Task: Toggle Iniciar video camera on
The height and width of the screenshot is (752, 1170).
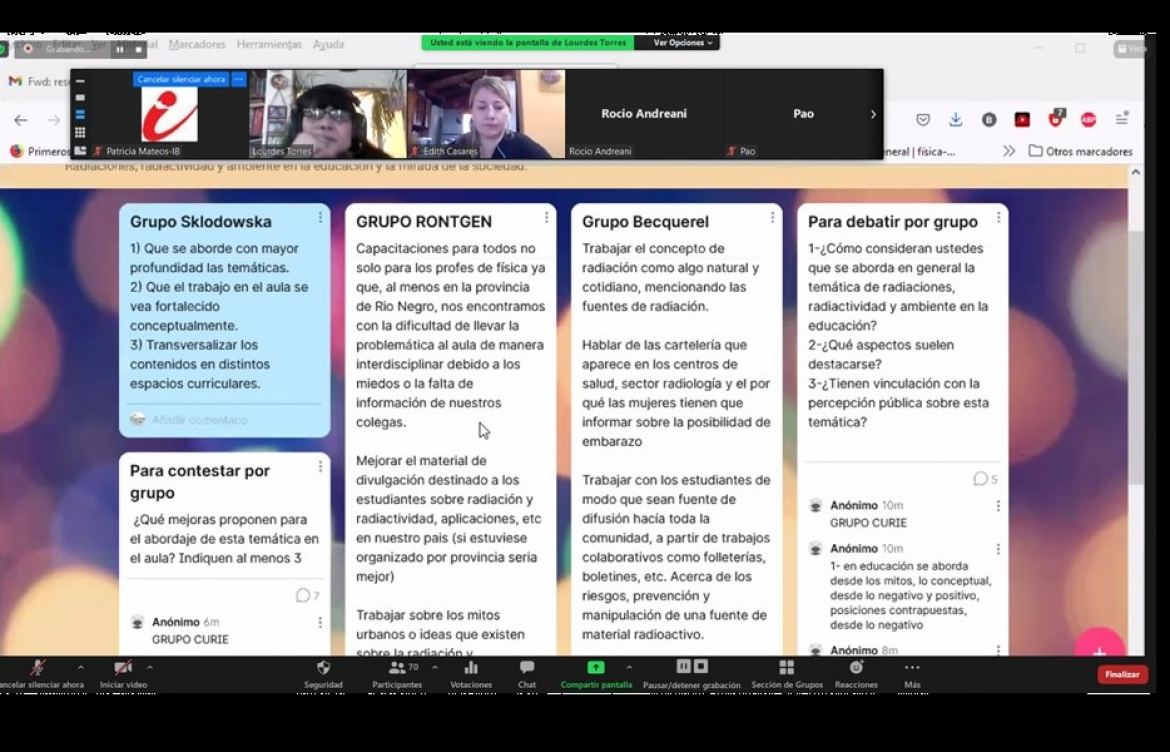Action: click(123, 668)
